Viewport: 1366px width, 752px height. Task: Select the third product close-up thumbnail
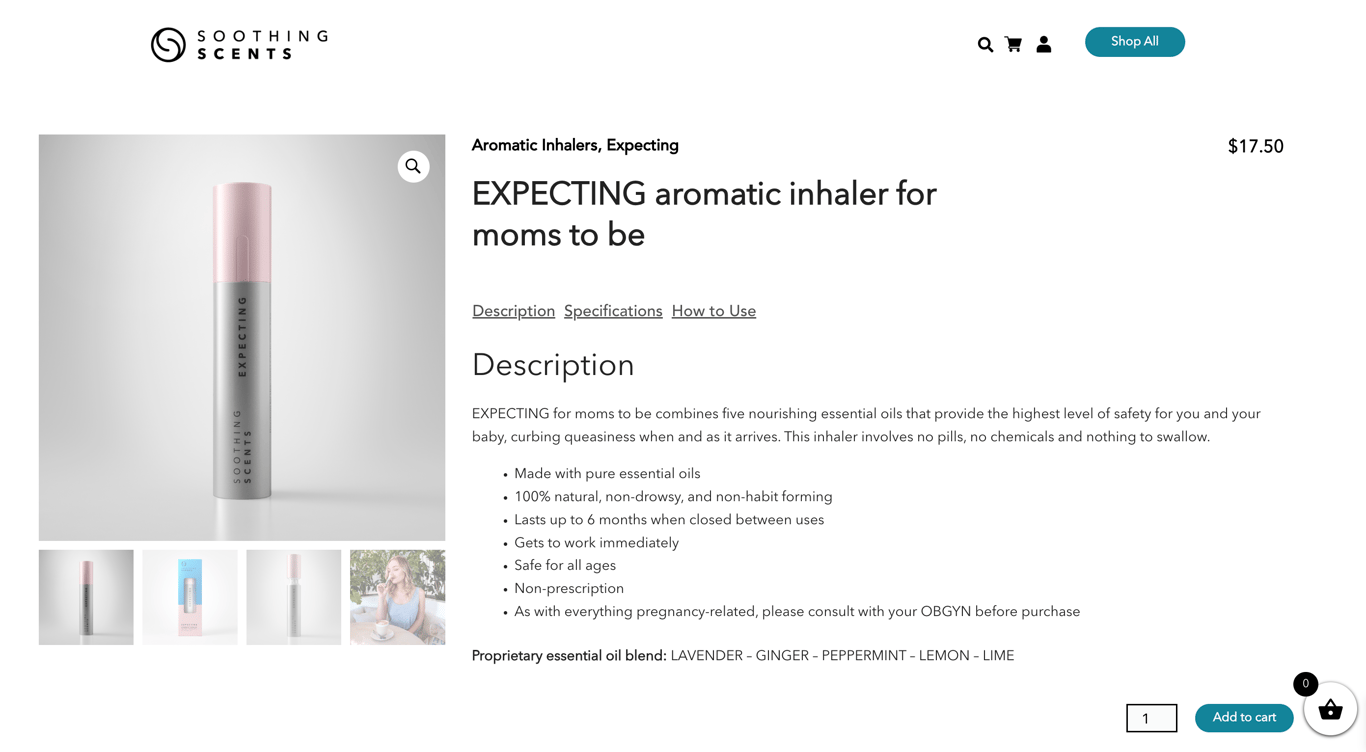pyautogui.click(x=293, y=596)
